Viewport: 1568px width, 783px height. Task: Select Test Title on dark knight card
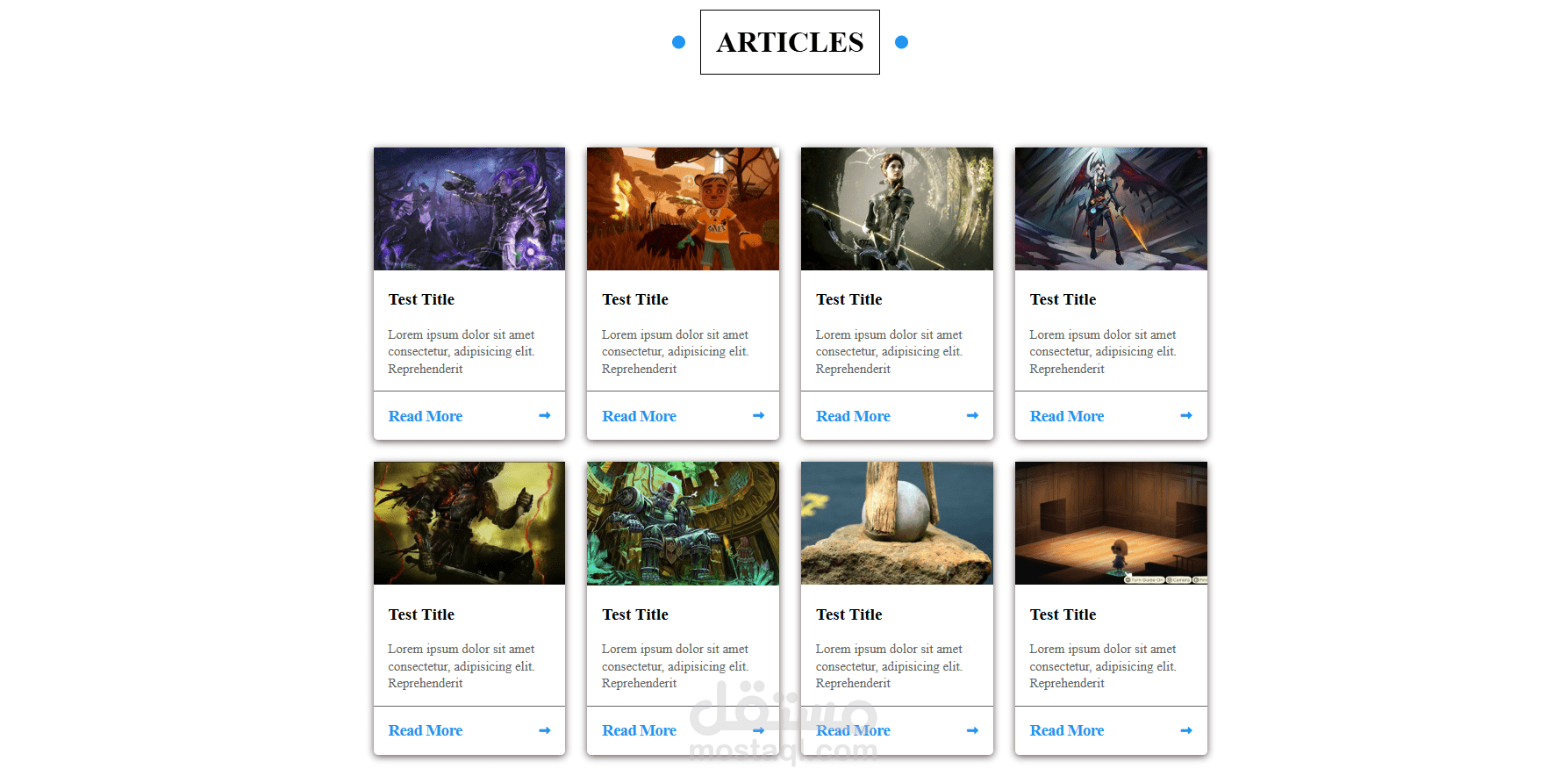pyautogui.click(x=421, y=614)
